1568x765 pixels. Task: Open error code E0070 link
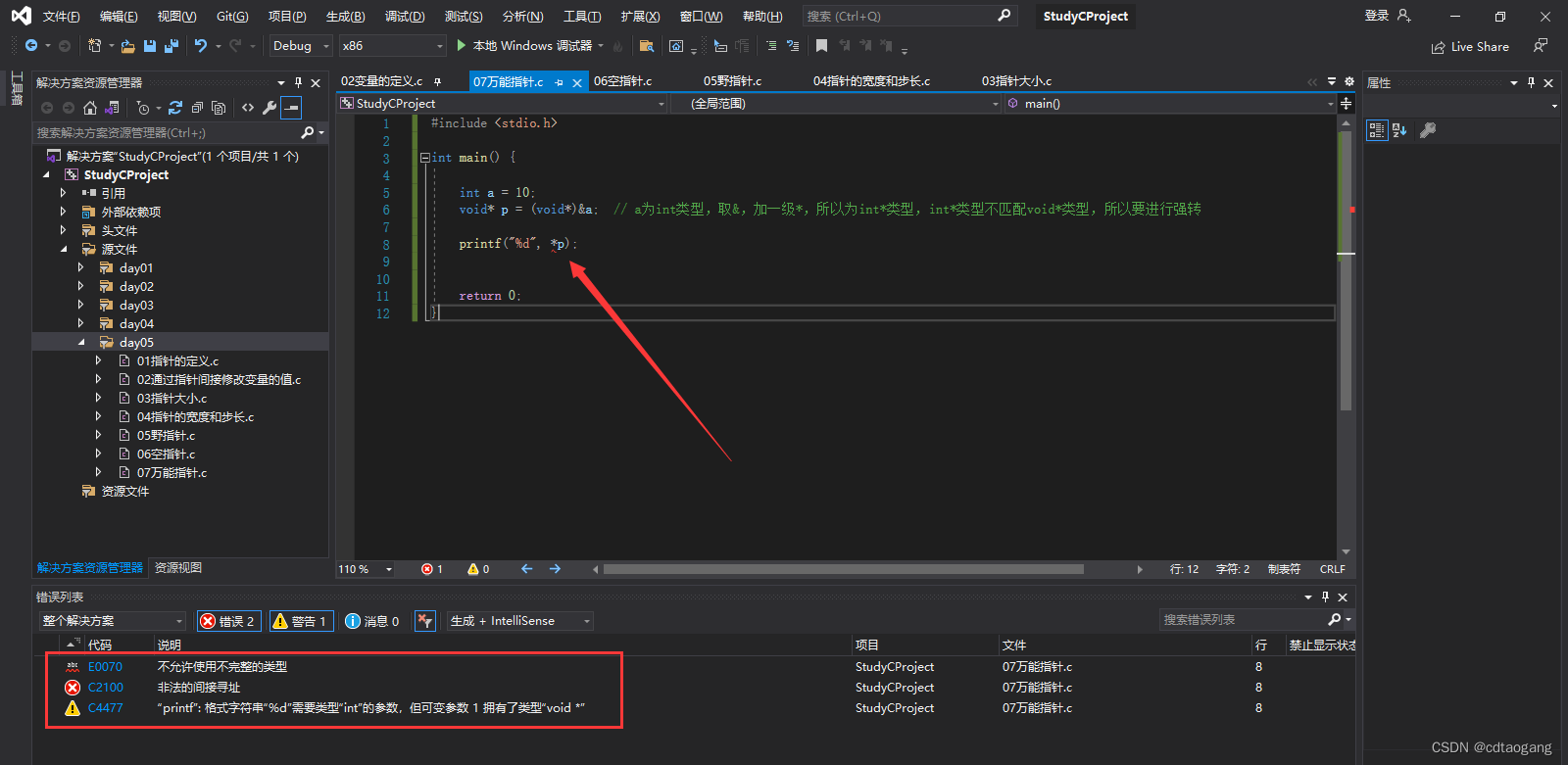click(x=105, y=667)
